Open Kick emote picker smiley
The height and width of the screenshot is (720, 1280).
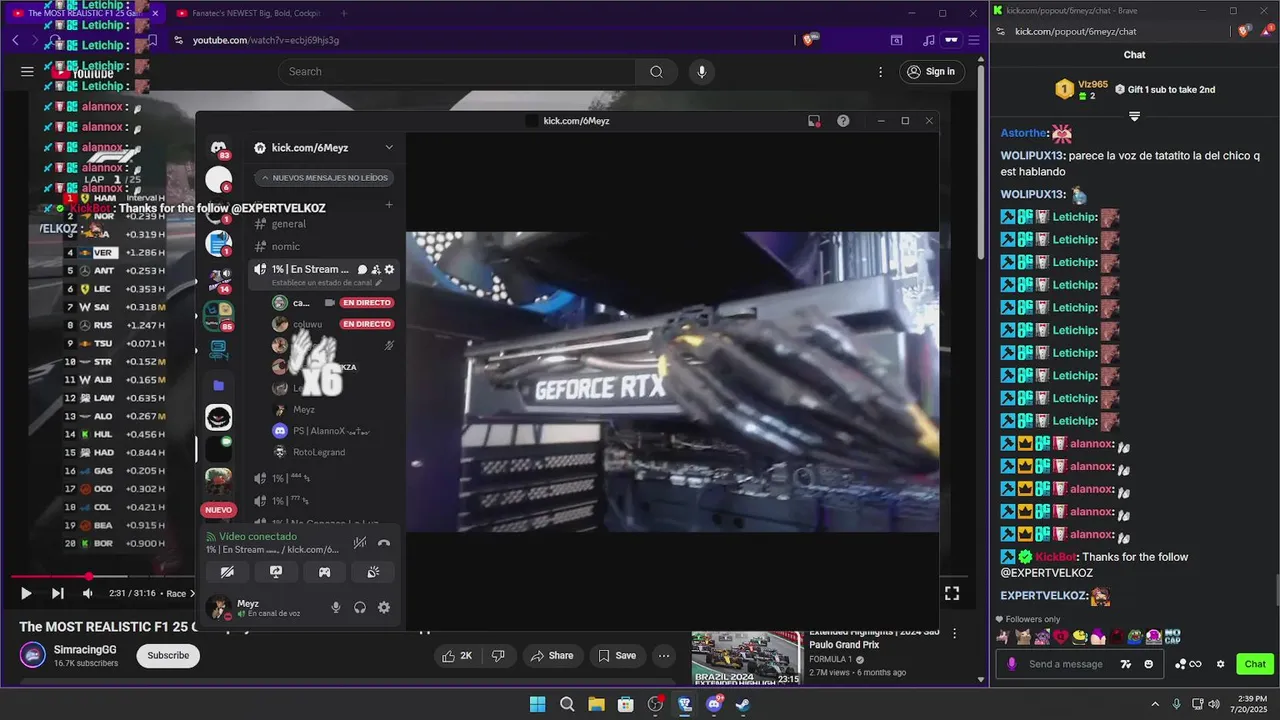(1149, 664)
